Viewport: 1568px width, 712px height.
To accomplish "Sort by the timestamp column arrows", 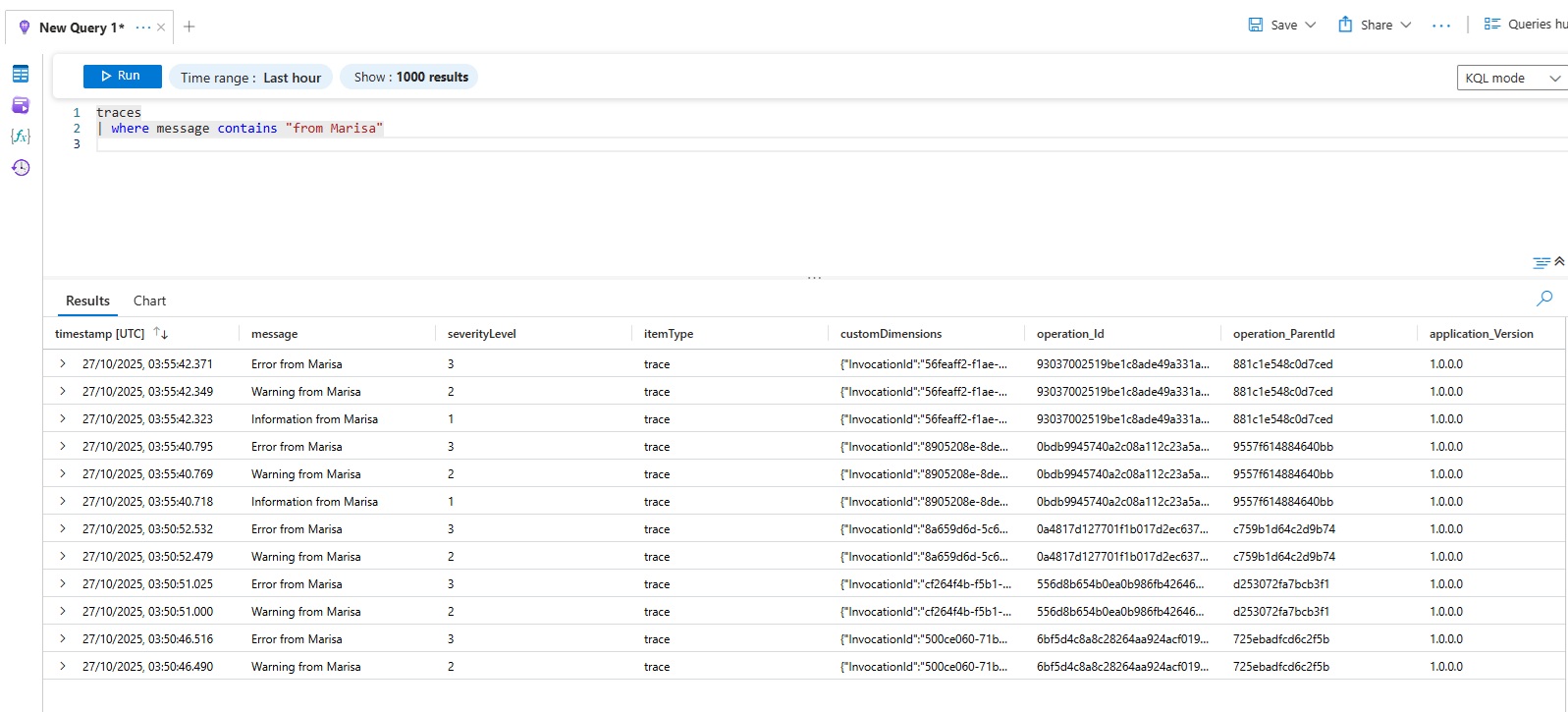I will [161, 334].
